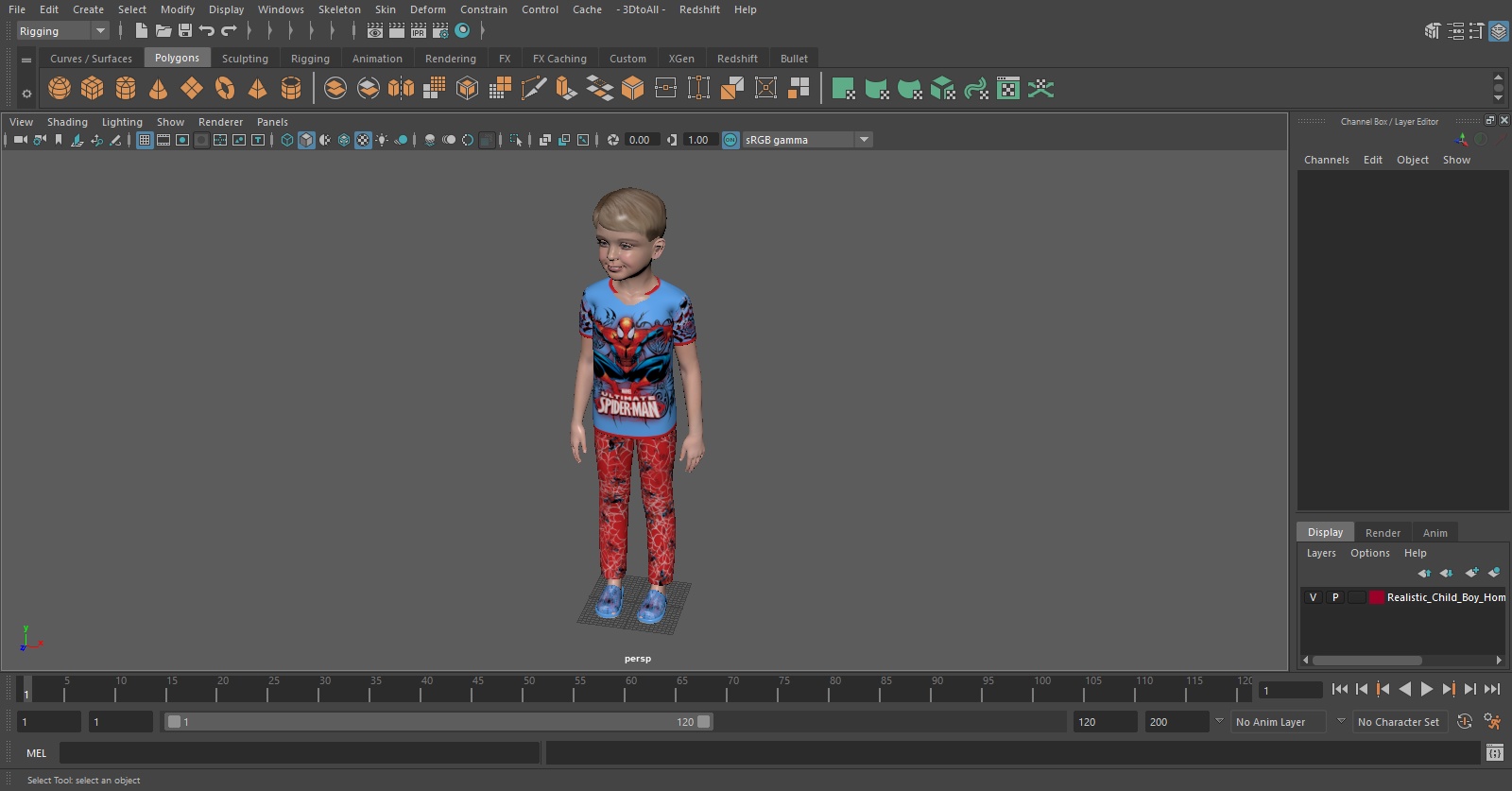Click the Undo arrow icon
Image resolution: width=1512 pixels, height=791 pixels.
pyautogui.click(x=207, y=31)
